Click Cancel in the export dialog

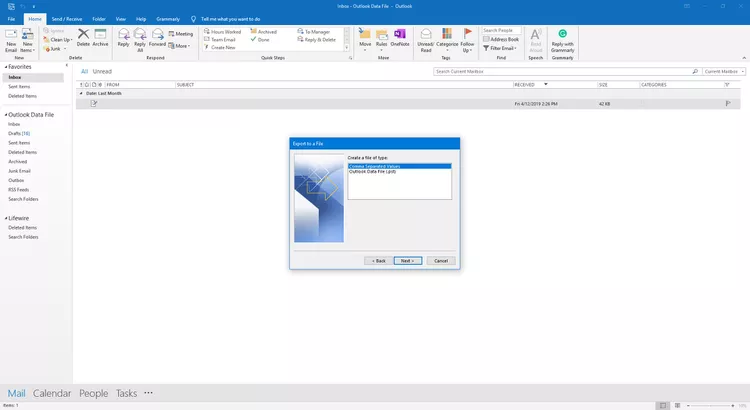(x=441, y=261)
